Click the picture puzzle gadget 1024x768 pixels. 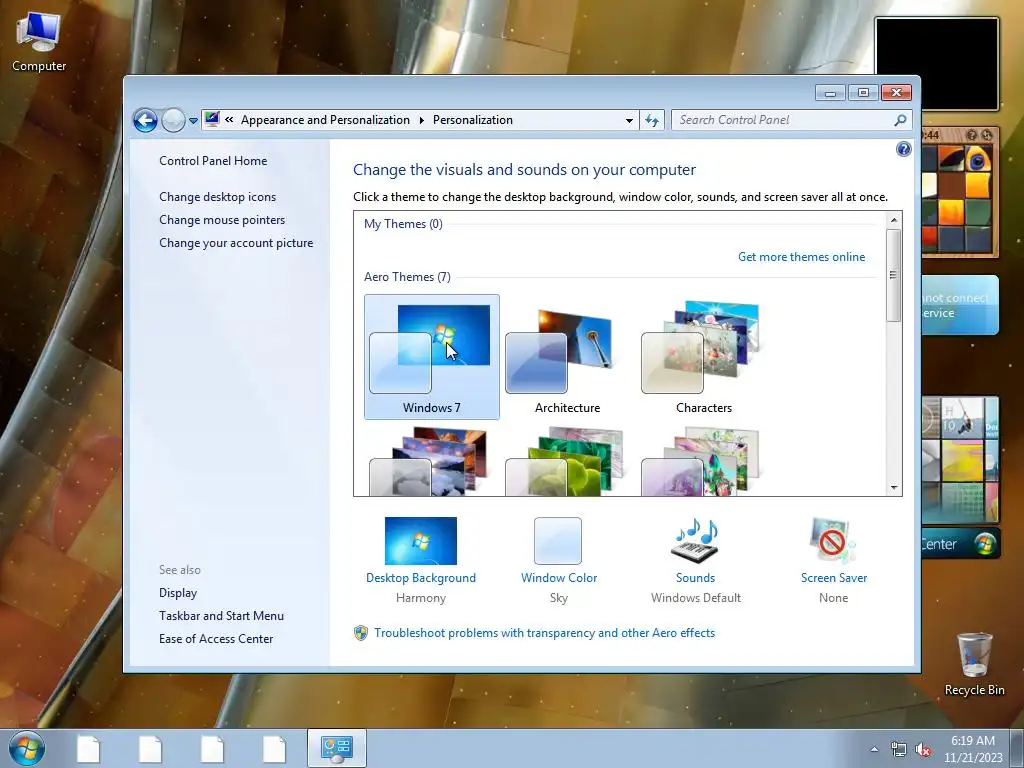[960, 192]
